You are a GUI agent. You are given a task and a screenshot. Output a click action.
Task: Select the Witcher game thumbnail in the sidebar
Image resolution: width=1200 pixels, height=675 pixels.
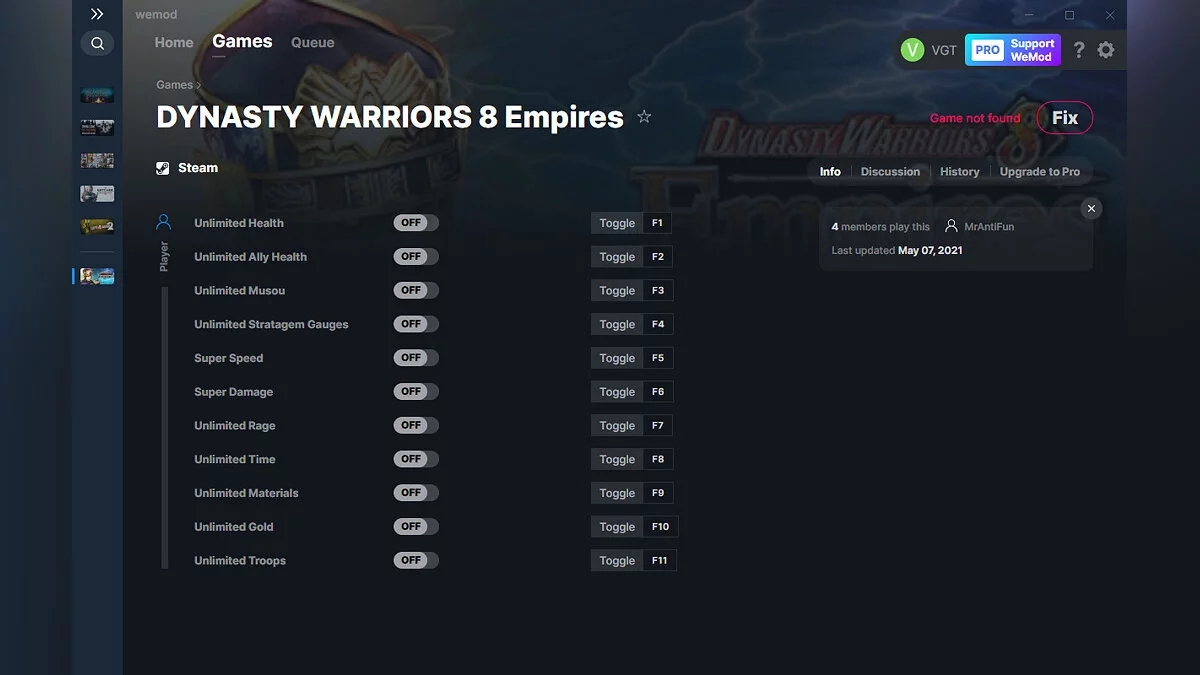coord(95,193)
